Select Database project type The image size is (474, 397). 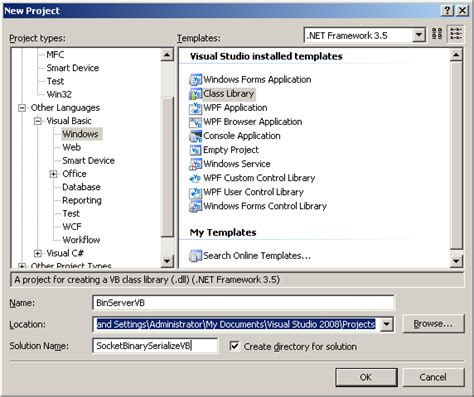(x=81, y=187)
